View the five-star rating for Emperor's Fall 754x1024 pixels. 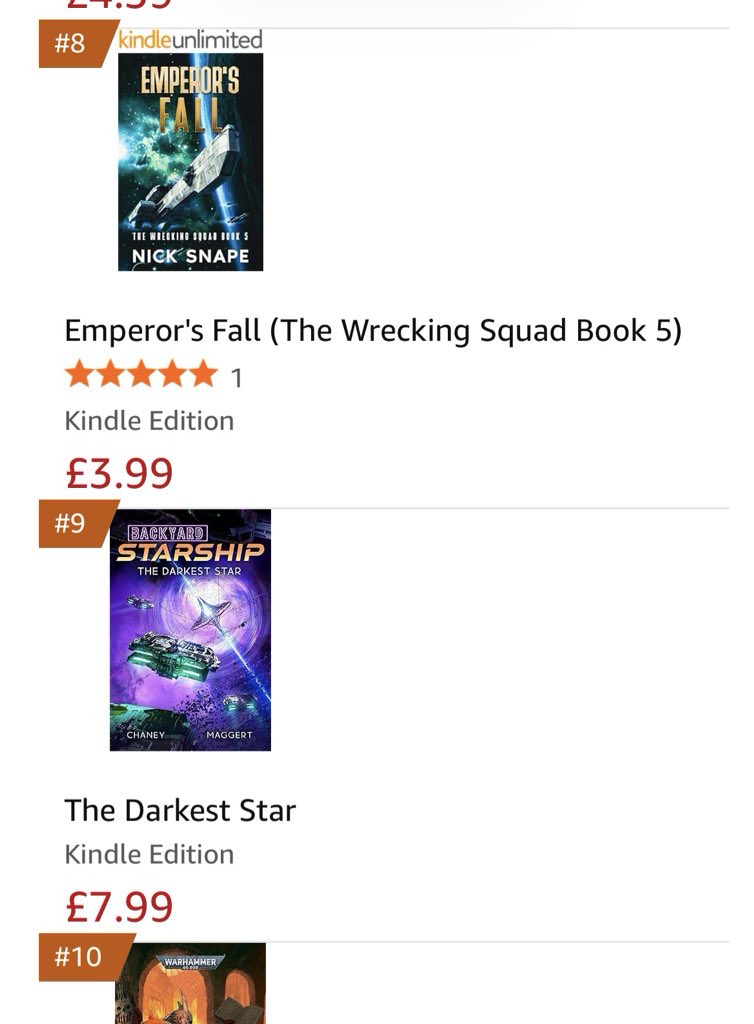[141, 374]
